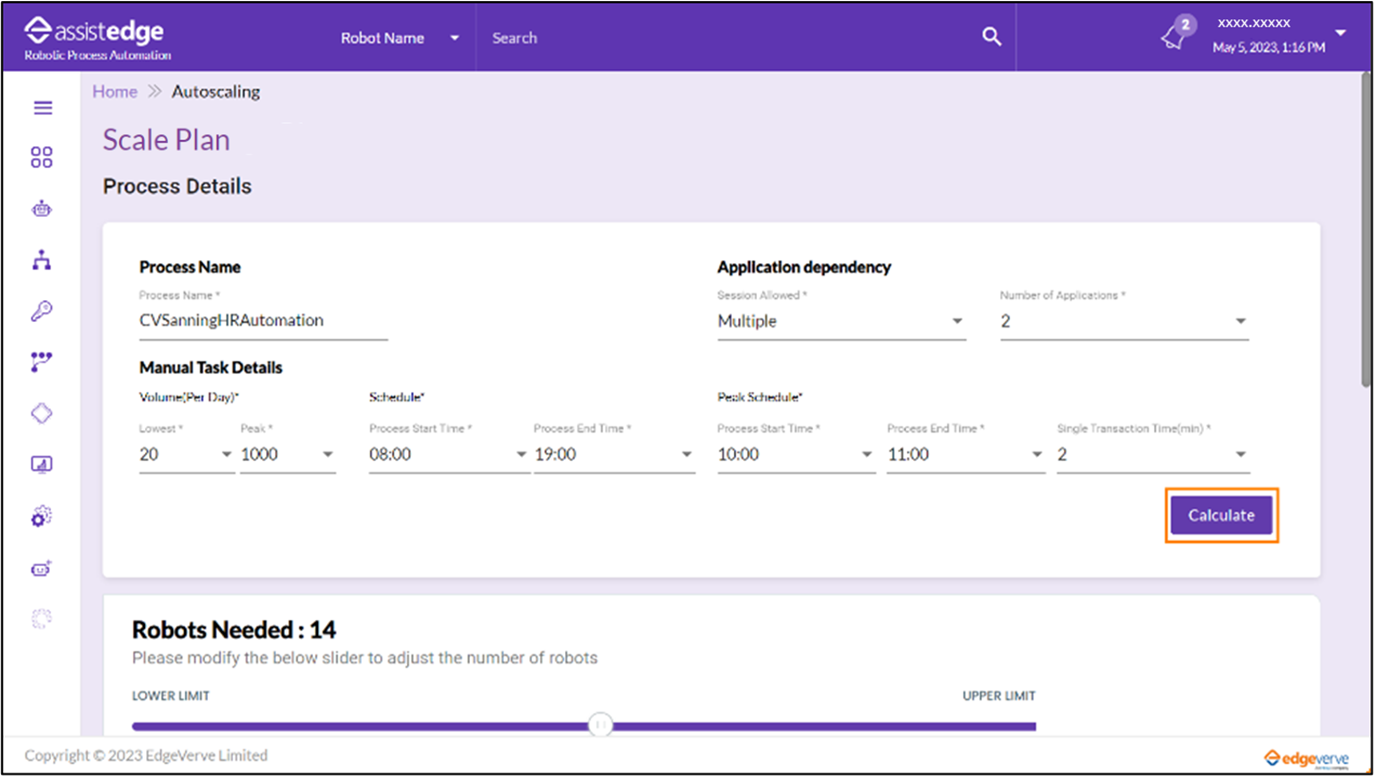The height and width of the screenshot is (776, 1376).
Task: Click the Process Name input field
Action: pos(263,321)
